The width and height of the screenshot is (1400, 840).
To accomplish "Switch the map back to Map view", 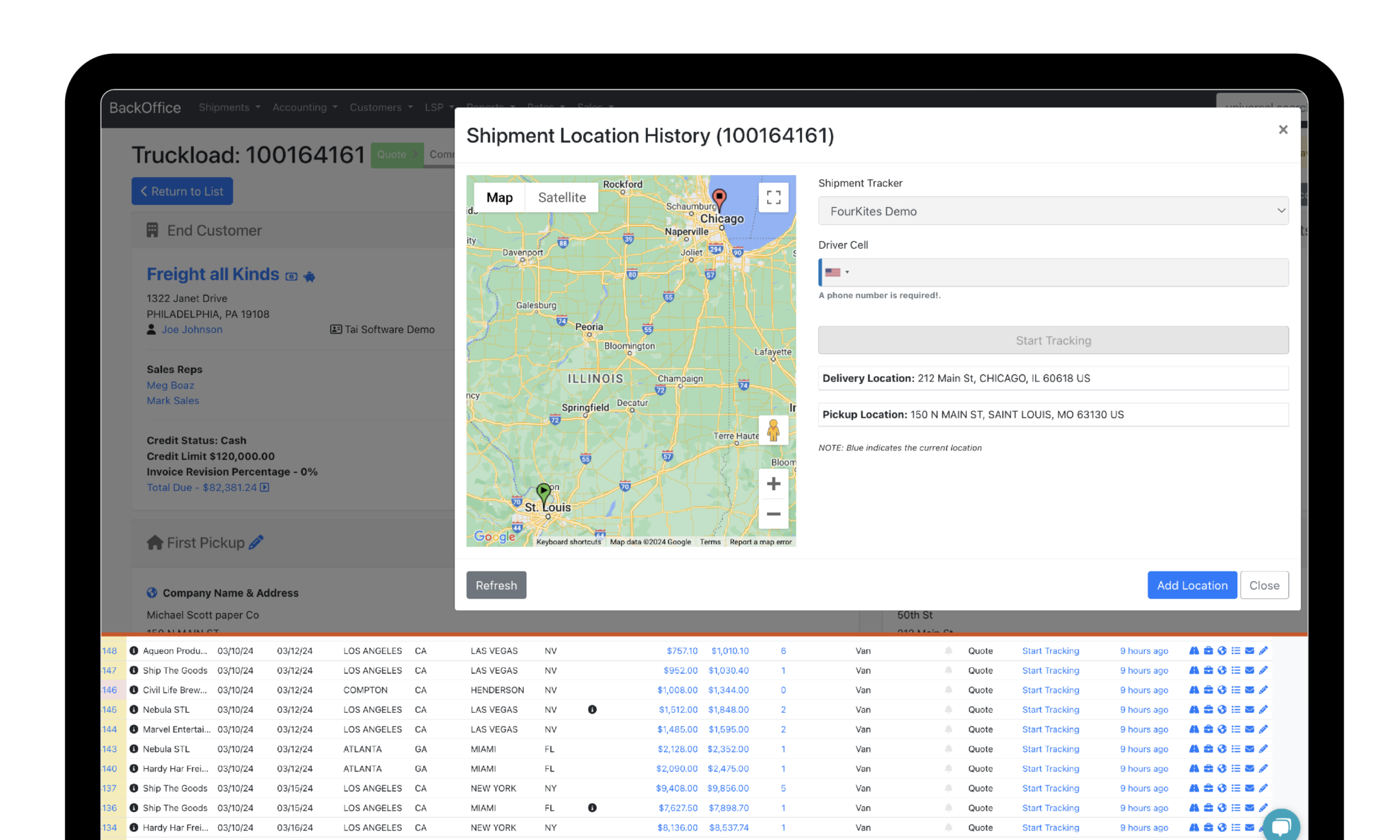I will (499, 197).
